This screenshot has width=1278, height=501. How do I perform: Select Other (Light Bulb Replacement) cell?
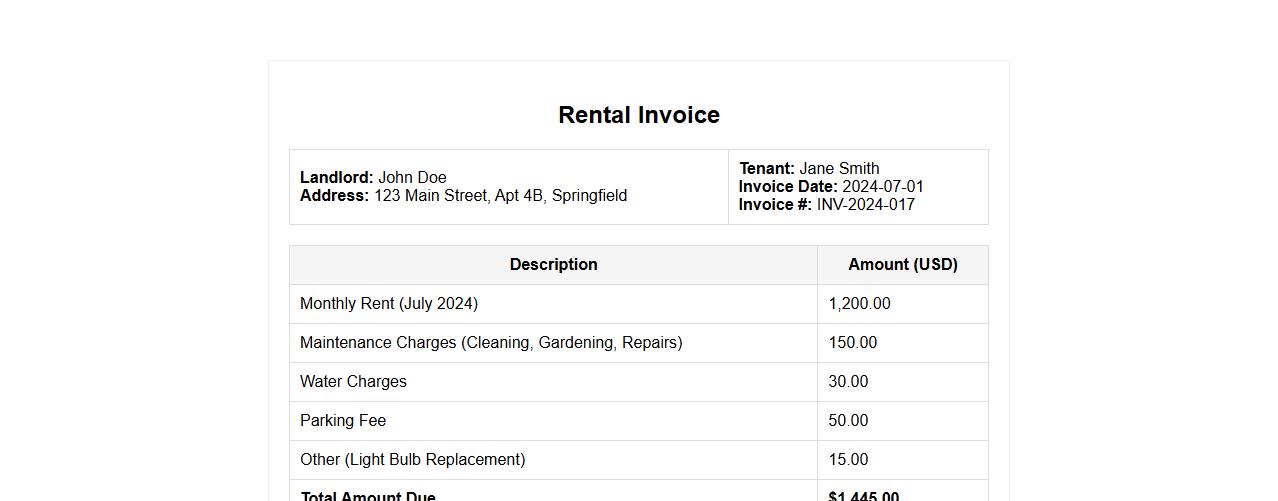pos(553,460)
